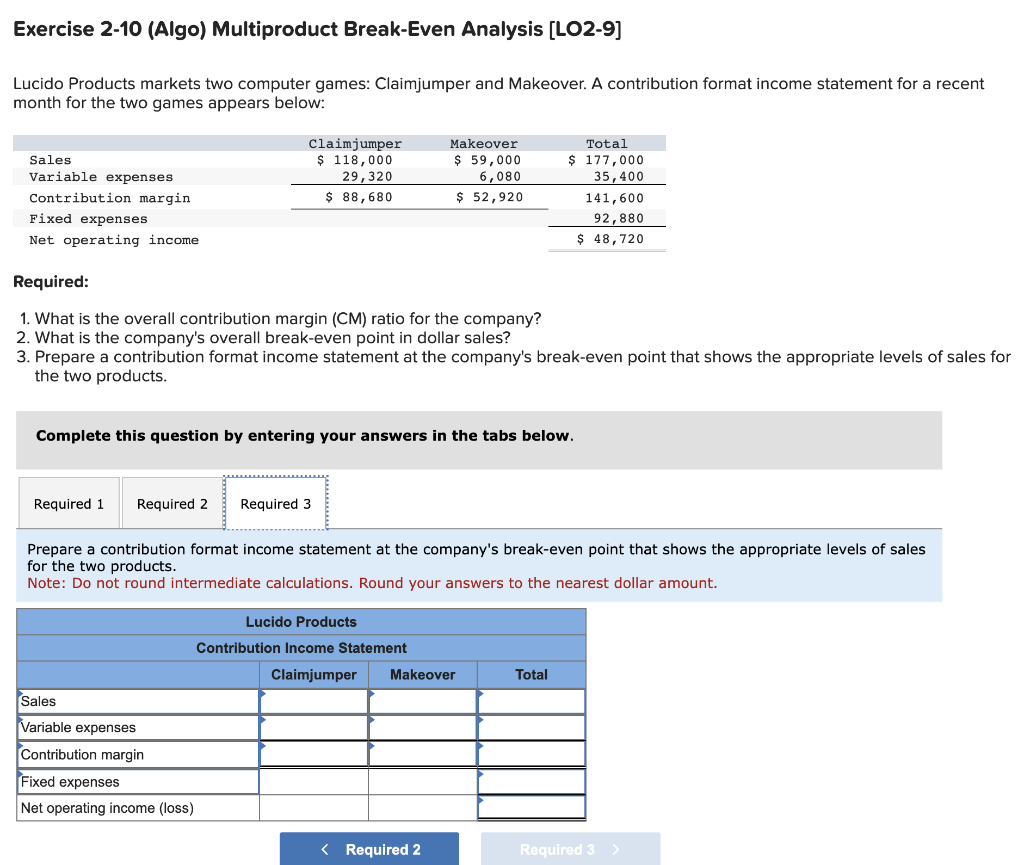The height and width of the screenshot is (865, 1024).
Task: Click the Net operating income Total cell
Action: click(x=531, y=807)
